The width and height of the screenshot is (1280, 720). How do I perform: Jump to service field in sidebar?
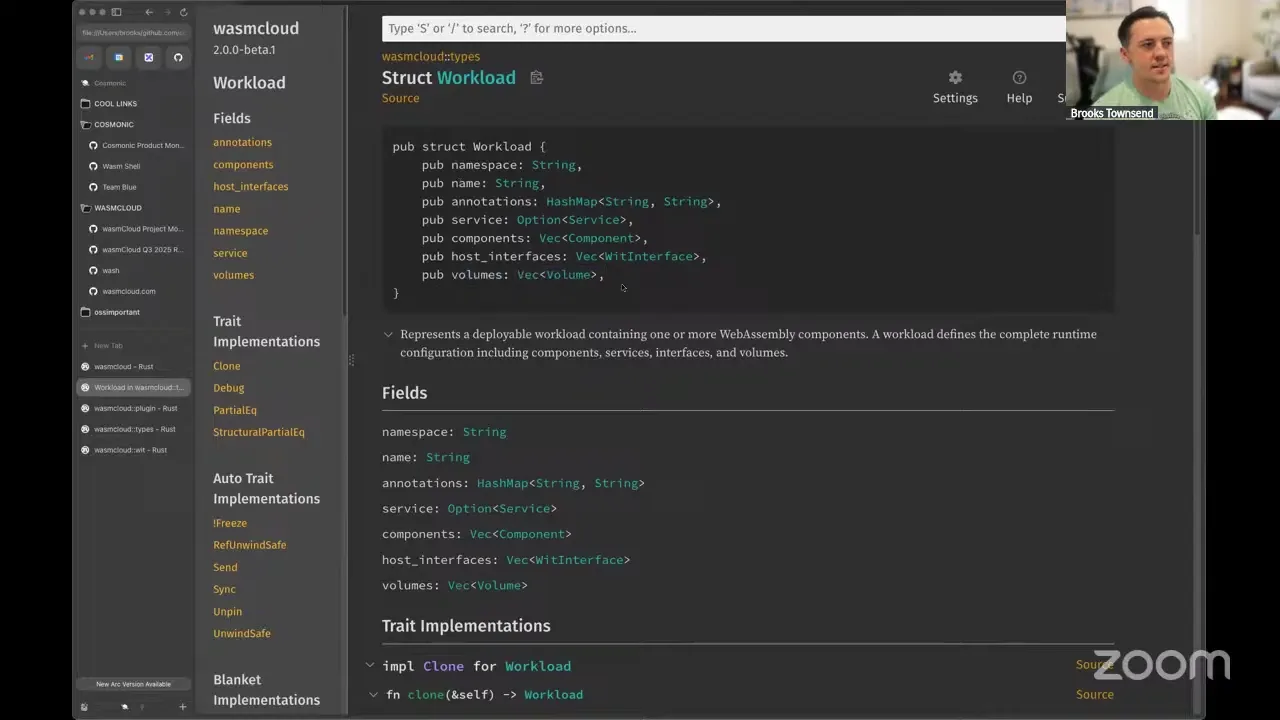point(230,253)
